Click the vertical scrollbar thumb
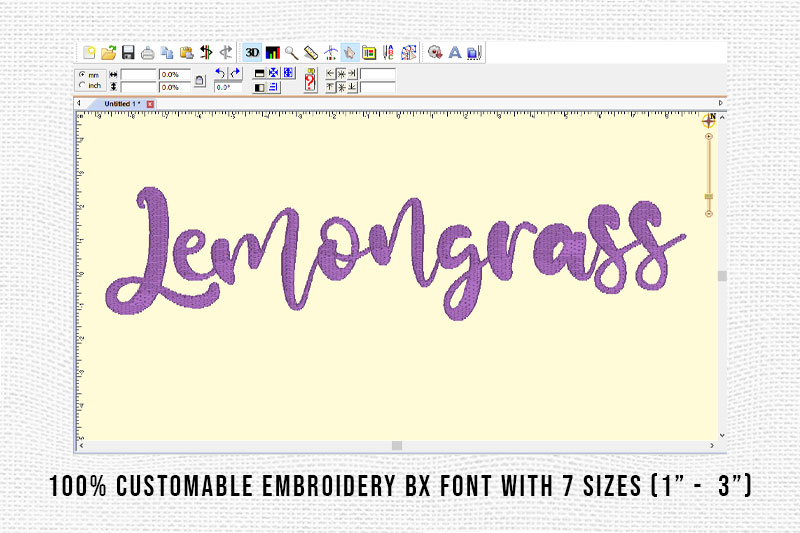Viewport: 800px width, 533px height. point(722,276)
